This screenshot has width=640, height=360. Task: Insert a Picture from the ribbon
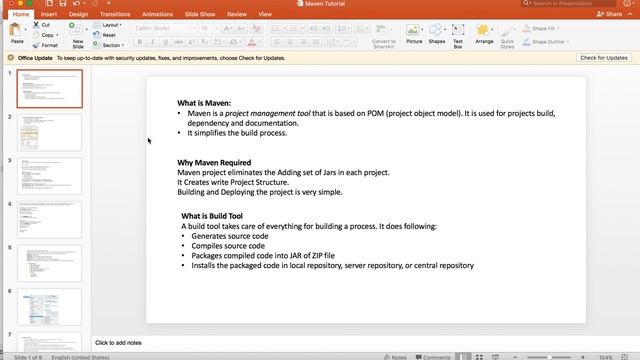pyautogui.click(x=412, y=30)
